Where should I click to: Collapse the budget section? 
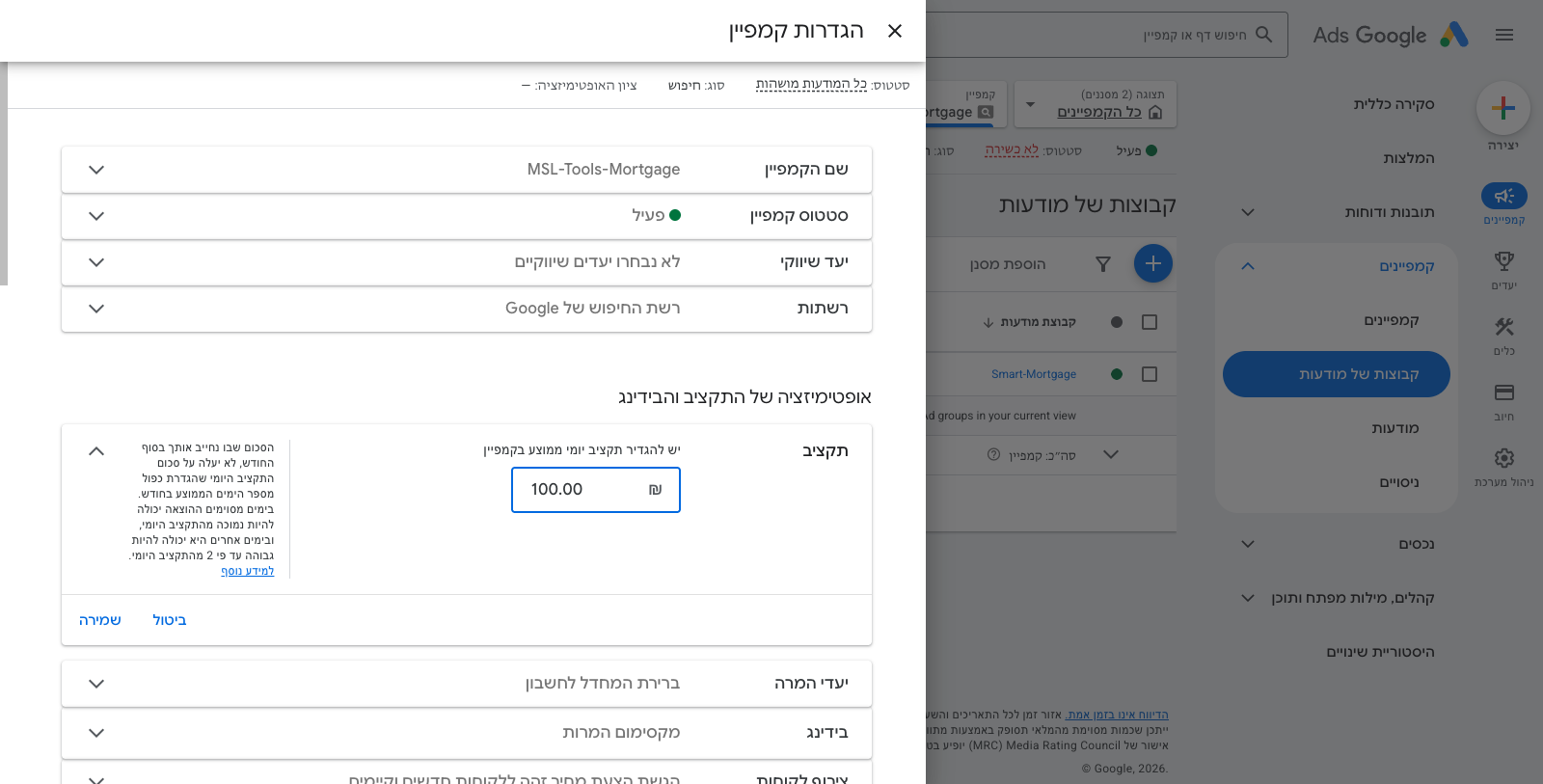click(96, 451)
